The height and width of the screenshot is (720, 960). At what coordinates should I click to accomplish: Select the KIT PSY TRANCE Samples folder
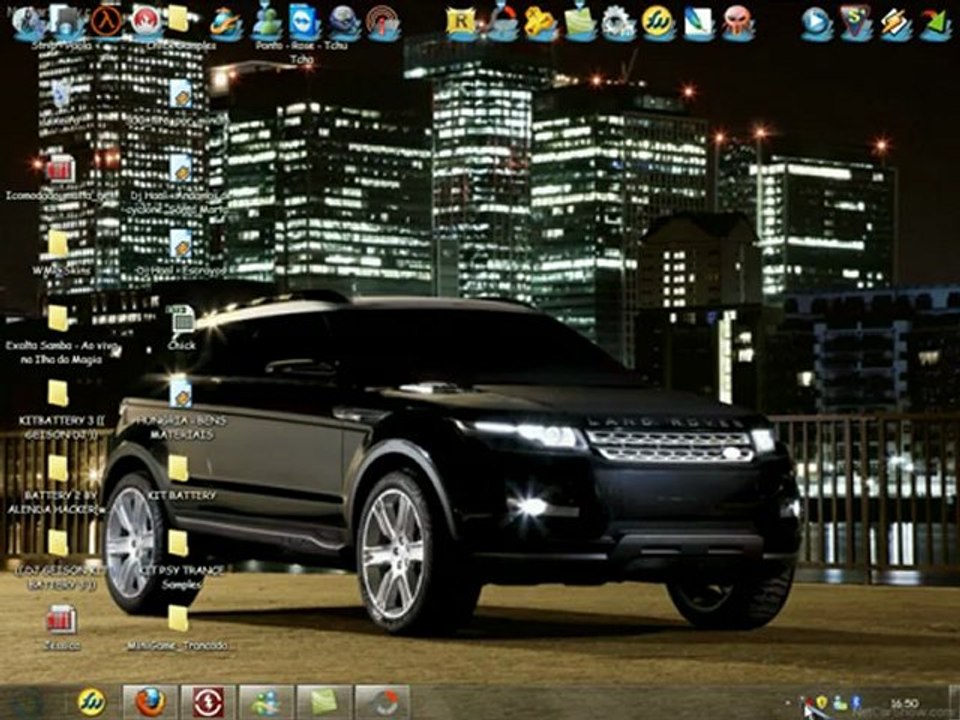click(x=181, y=560)
